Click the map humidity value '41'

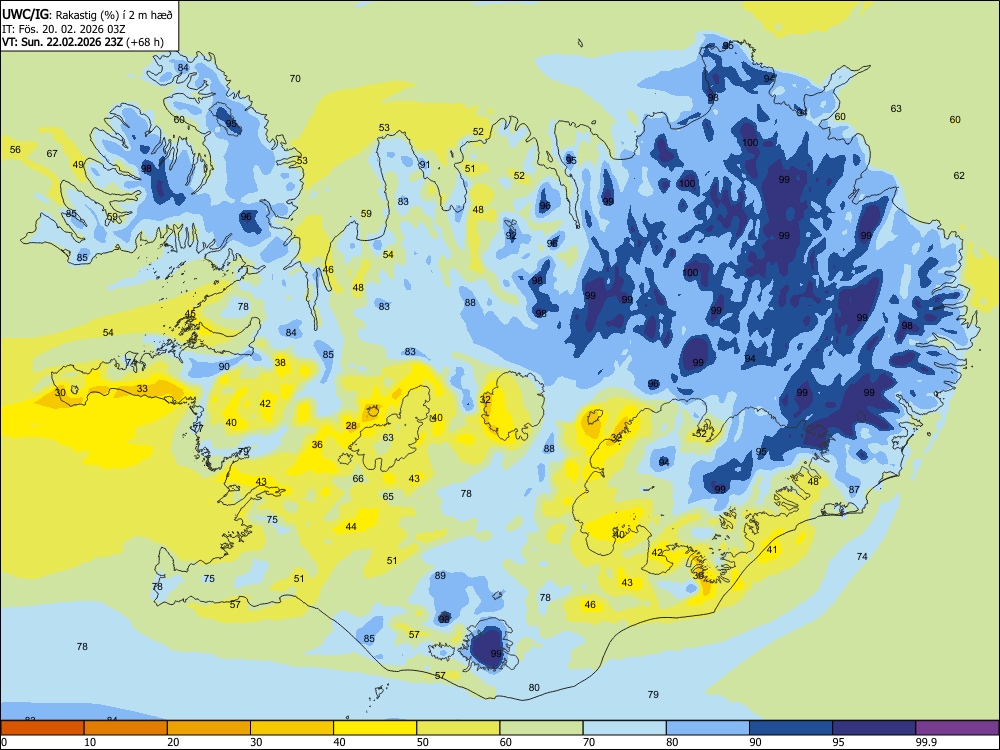(x=772, y=549)
